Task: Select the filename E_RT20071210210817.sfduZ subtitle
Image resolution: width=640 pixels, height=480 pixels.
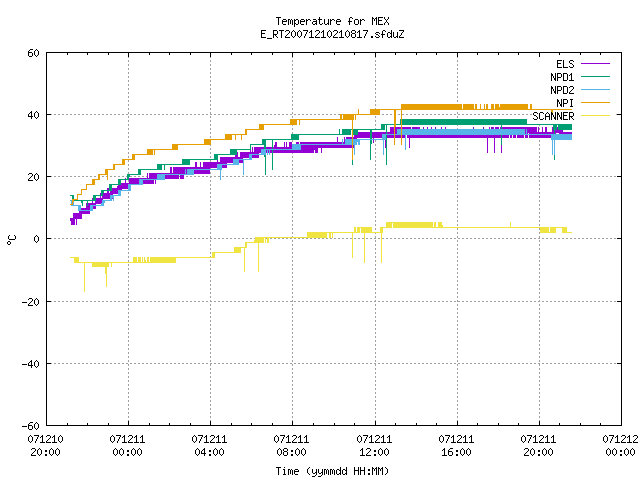Action: (x=332, y=34)
